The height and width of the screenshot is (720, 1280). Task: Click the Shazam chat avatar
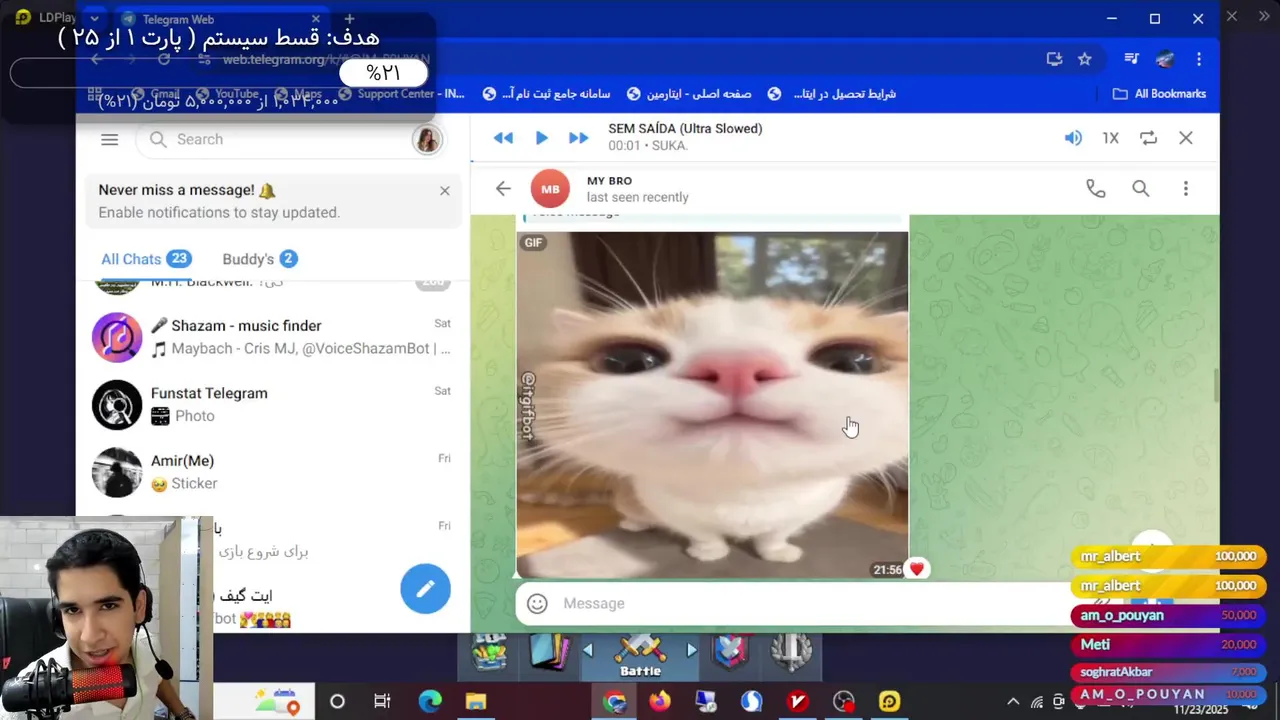117,337
